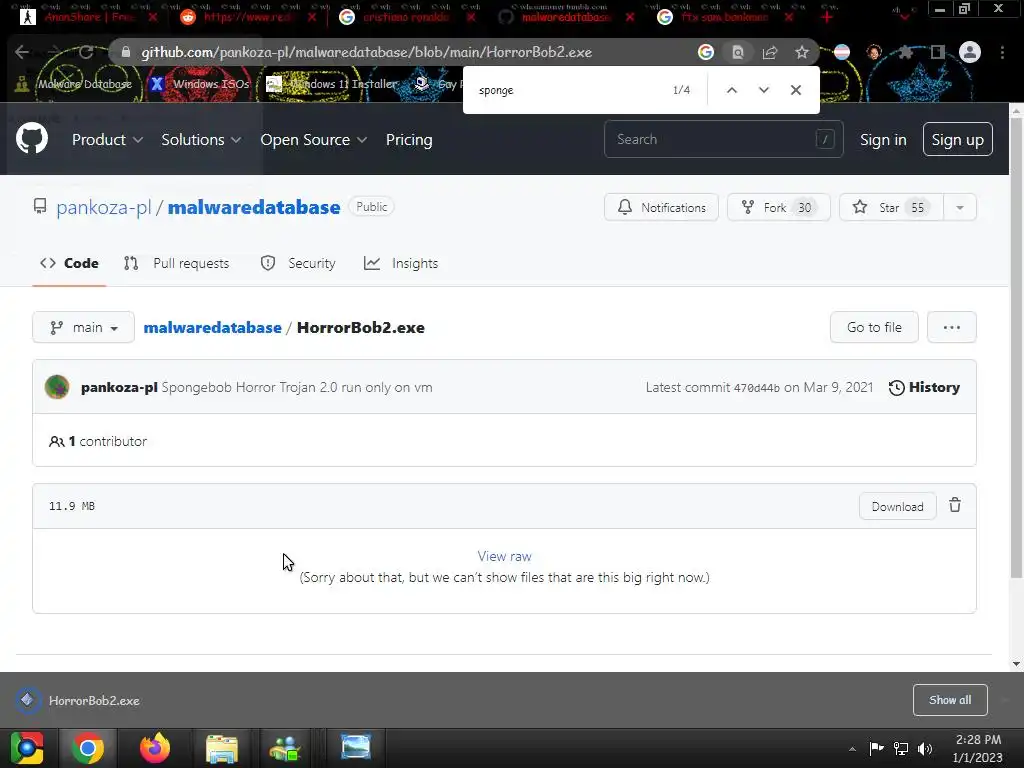The width and height of the screenshot is (1024, 768).
Task: Click the Google icon in the address bar
Action: (705, 52)
